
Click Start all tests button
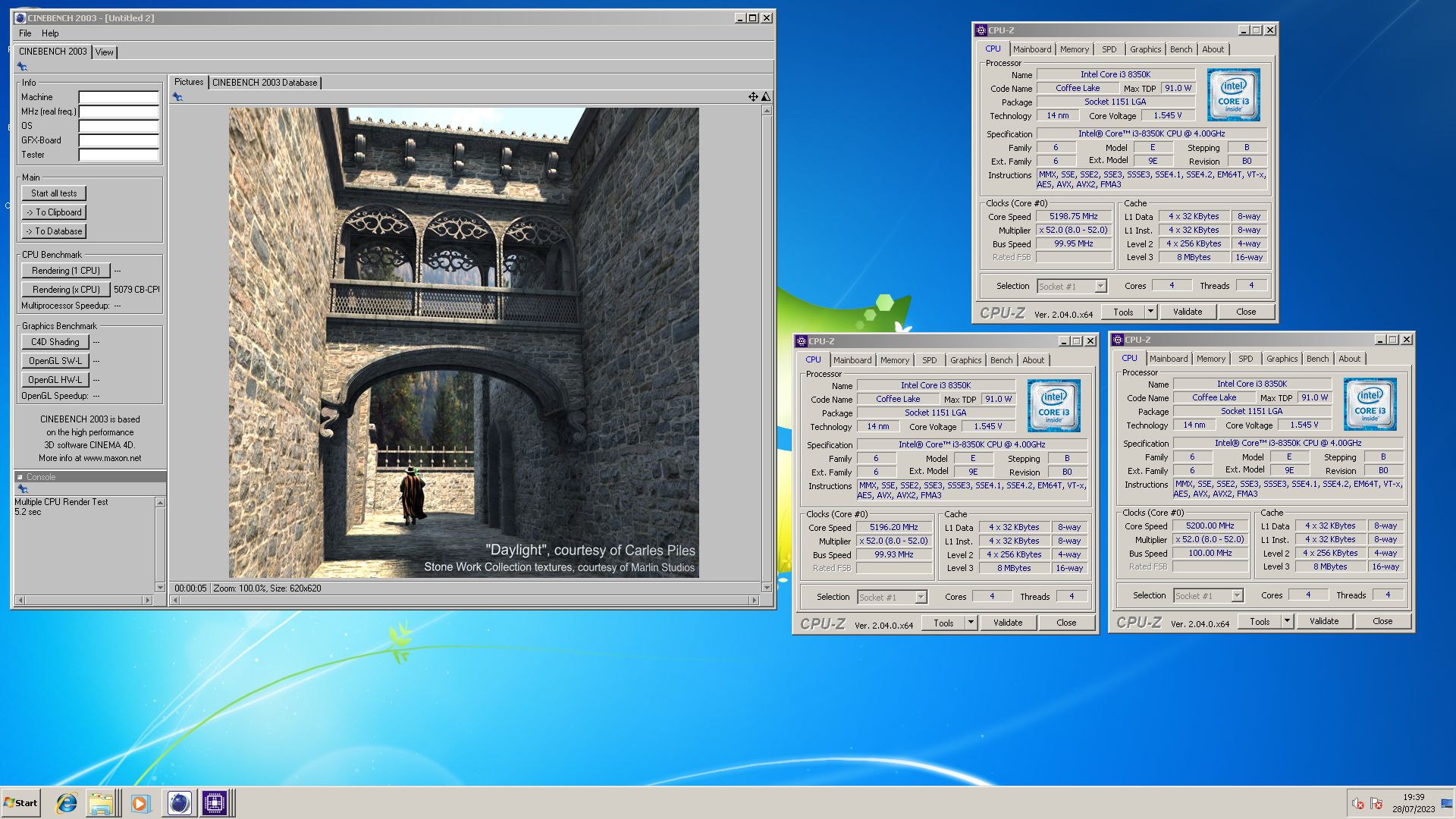click(x=54, y=193)
